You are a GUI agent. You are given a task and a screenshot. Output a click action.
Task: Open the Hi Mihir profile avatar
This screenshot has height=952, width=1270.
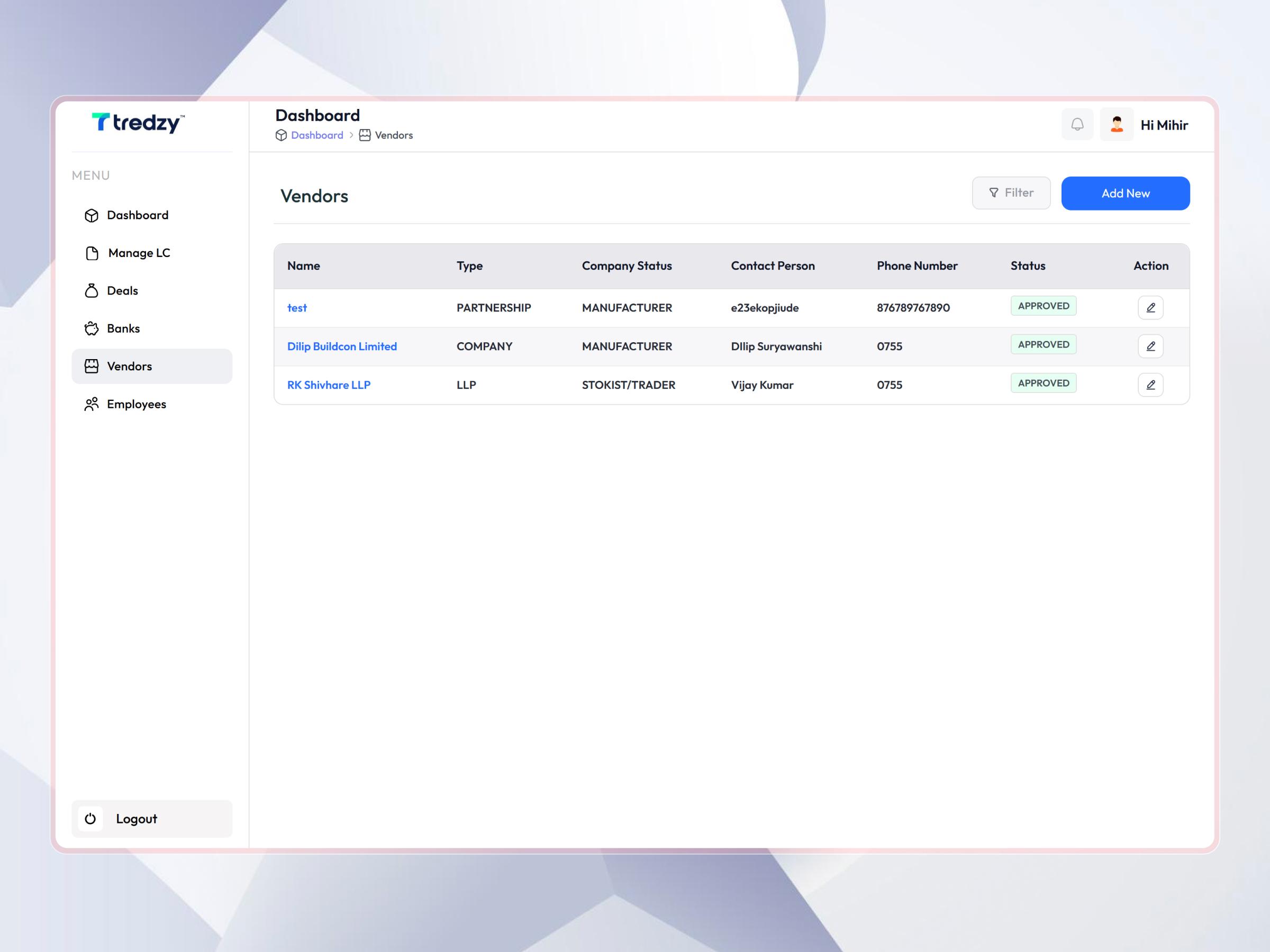click(x=1116, y=124)
